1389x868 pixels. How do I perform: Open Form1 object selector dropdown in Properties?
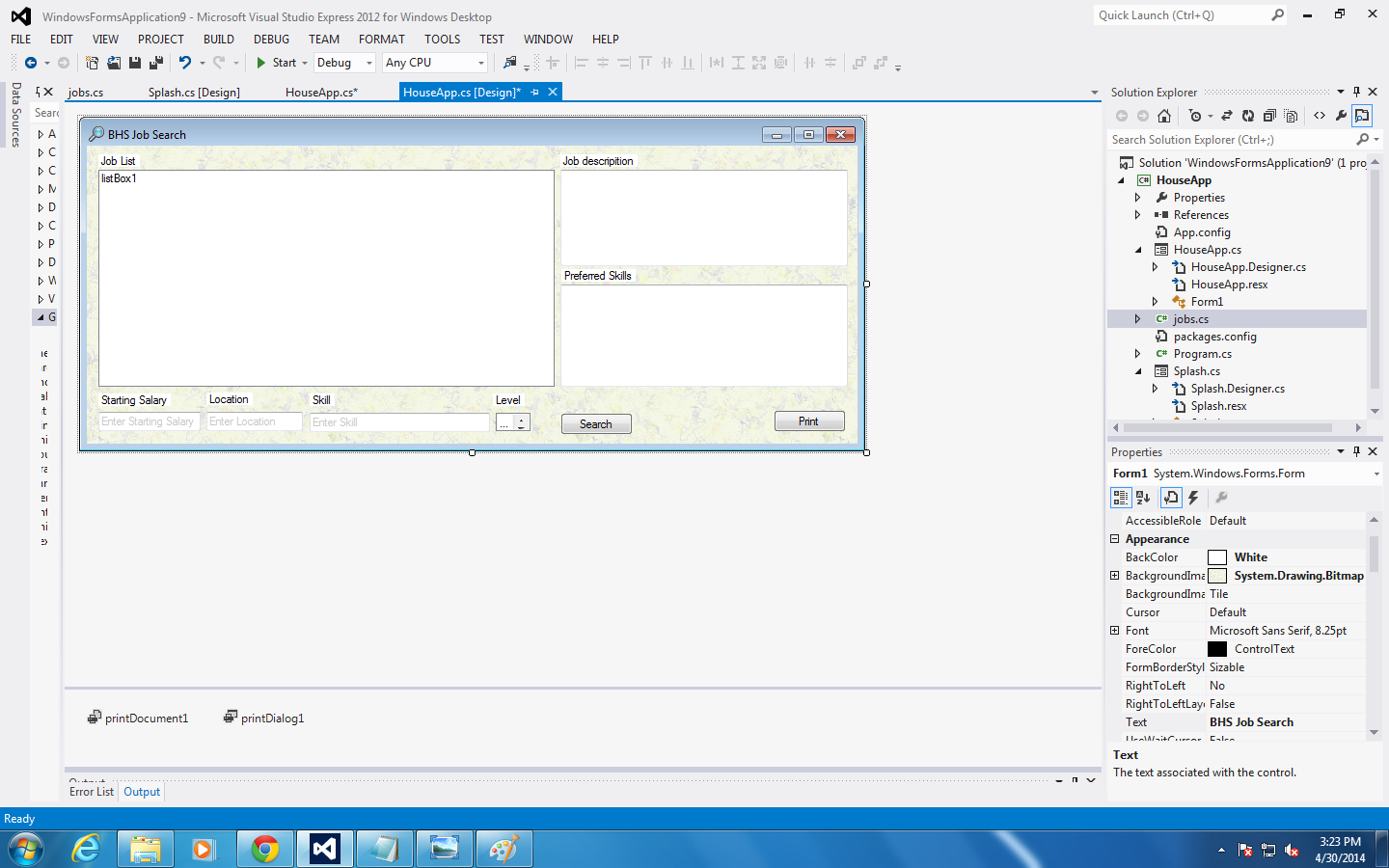click(1376, 474)
